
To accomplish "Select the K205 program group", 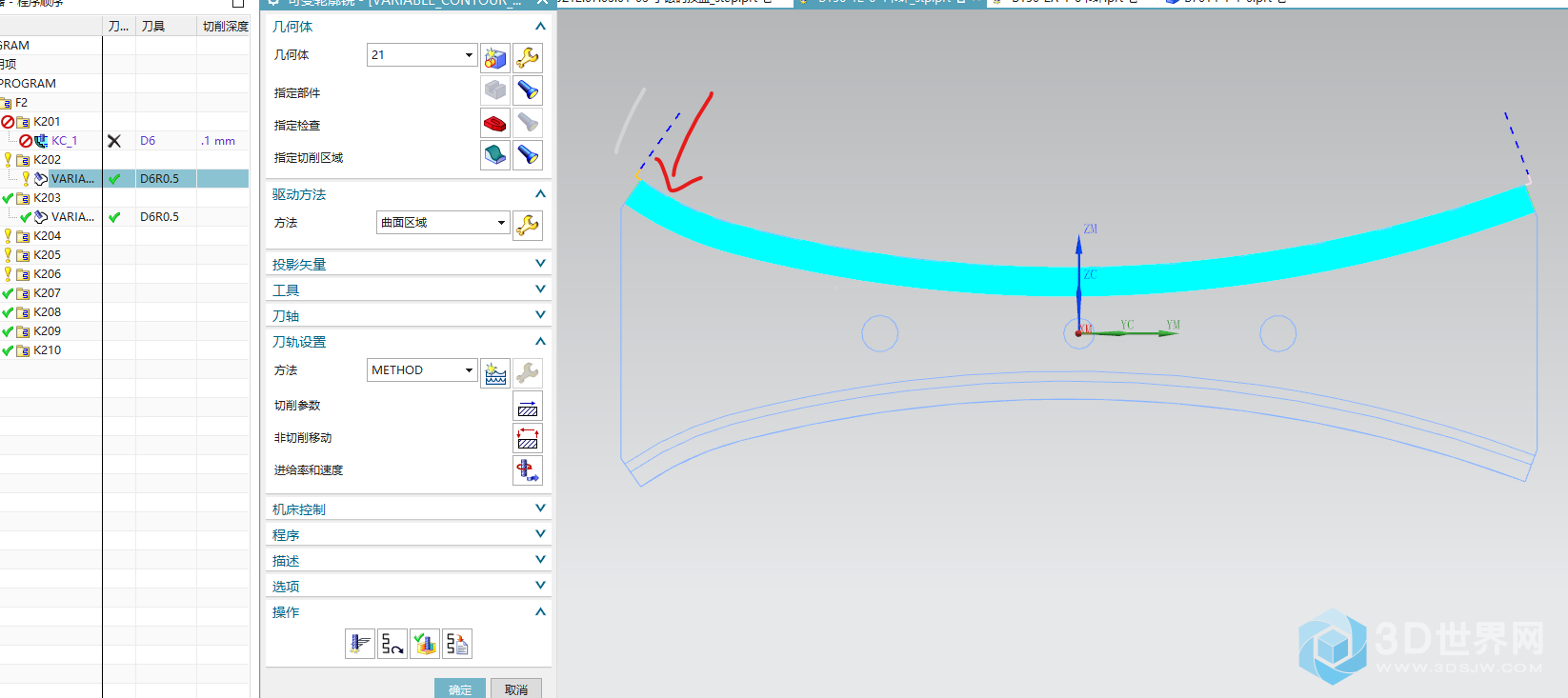I will coord(47,255).
